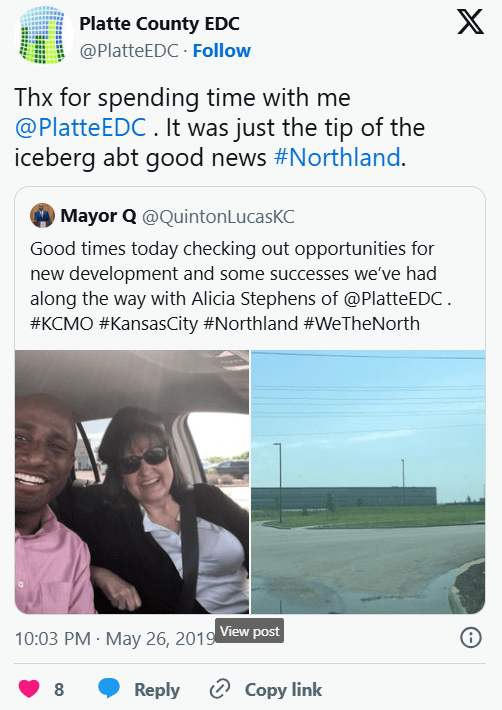Click the Platte County EDC avatar
Image resolution: width=502 pixels, height=710 pixels.
click(43, 35)
